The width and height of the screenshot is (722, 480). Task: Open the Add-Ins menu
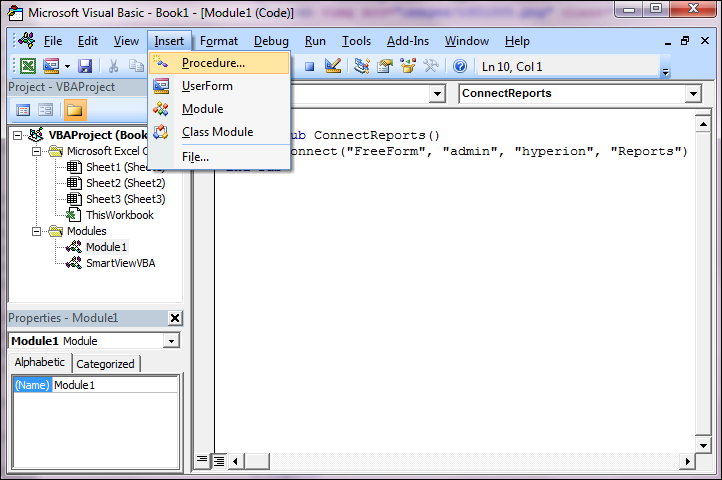408,41
